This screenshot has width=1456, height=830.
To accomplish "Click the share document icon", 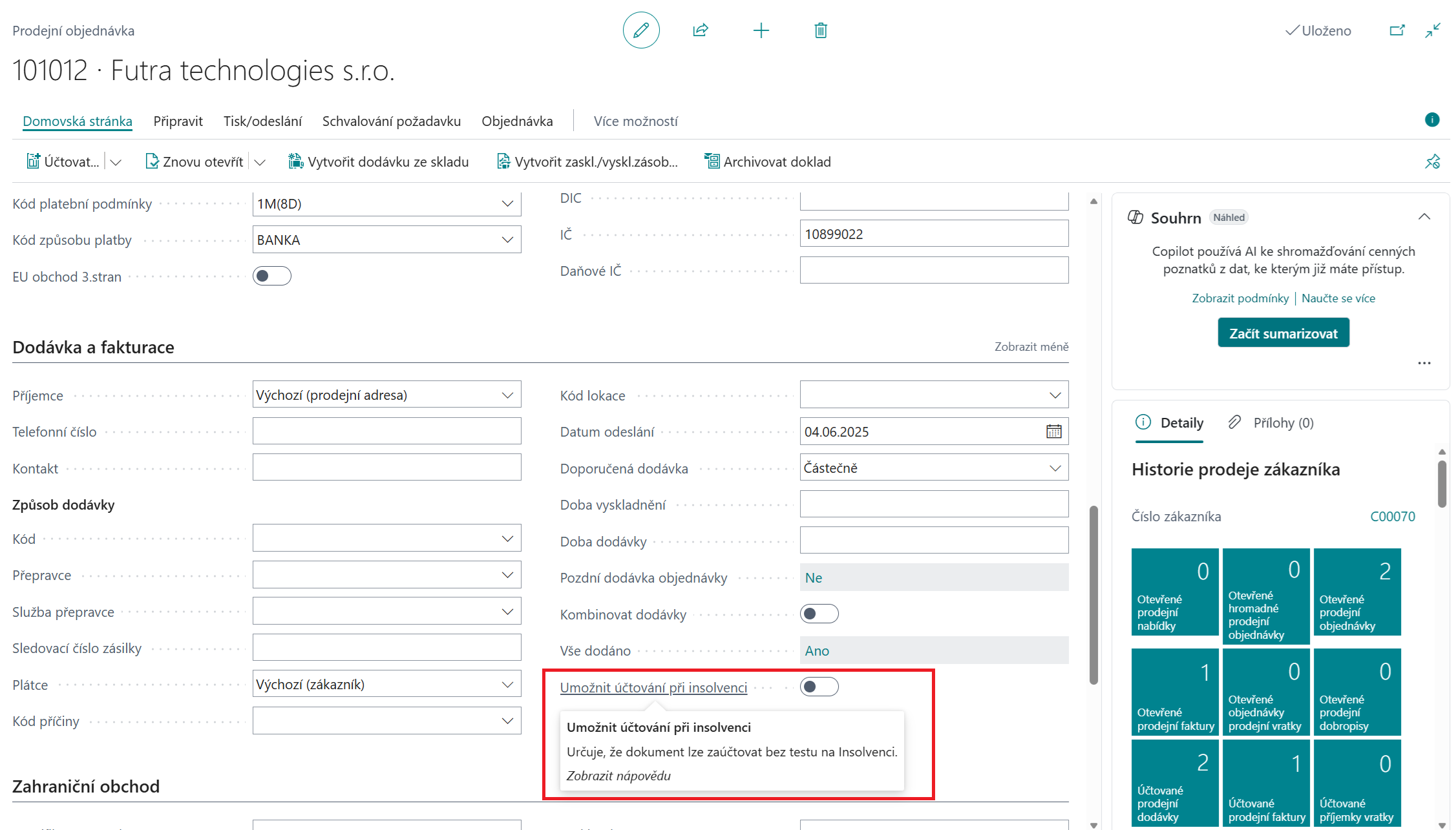I will point(701,30).
